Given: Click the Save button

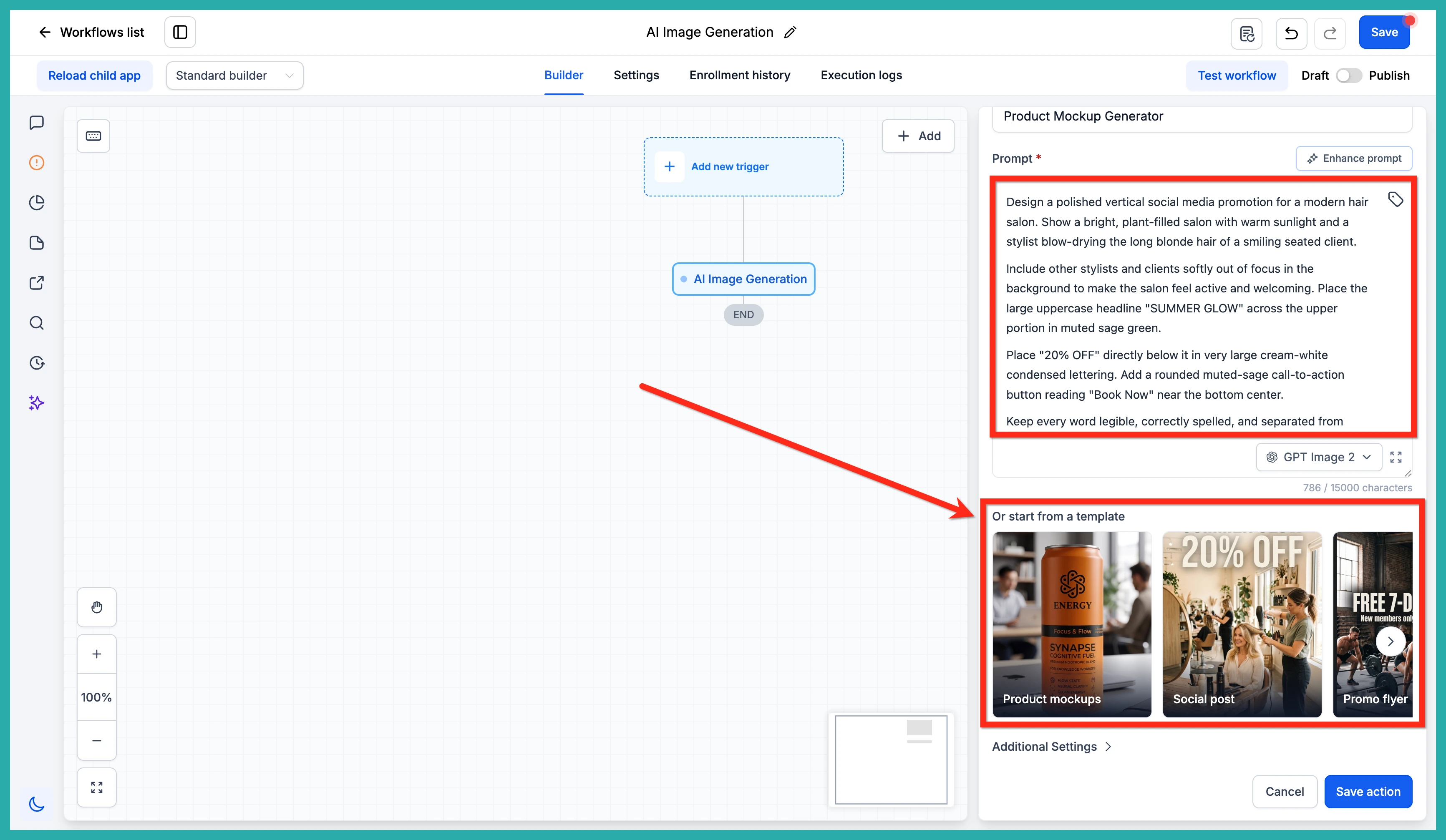Looking at the screenshot, I should click(1384, 32).
